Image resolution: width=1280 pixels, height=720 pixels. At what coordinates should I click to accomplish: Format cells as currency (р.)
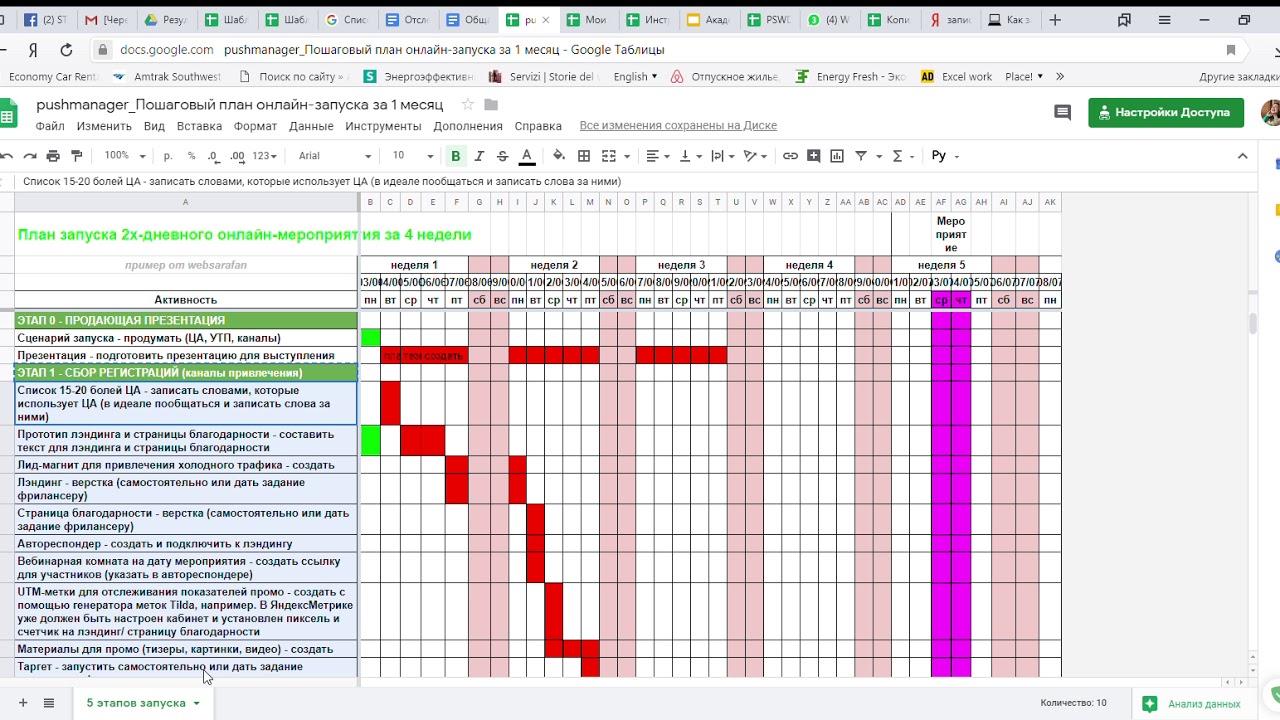[168, 156]
